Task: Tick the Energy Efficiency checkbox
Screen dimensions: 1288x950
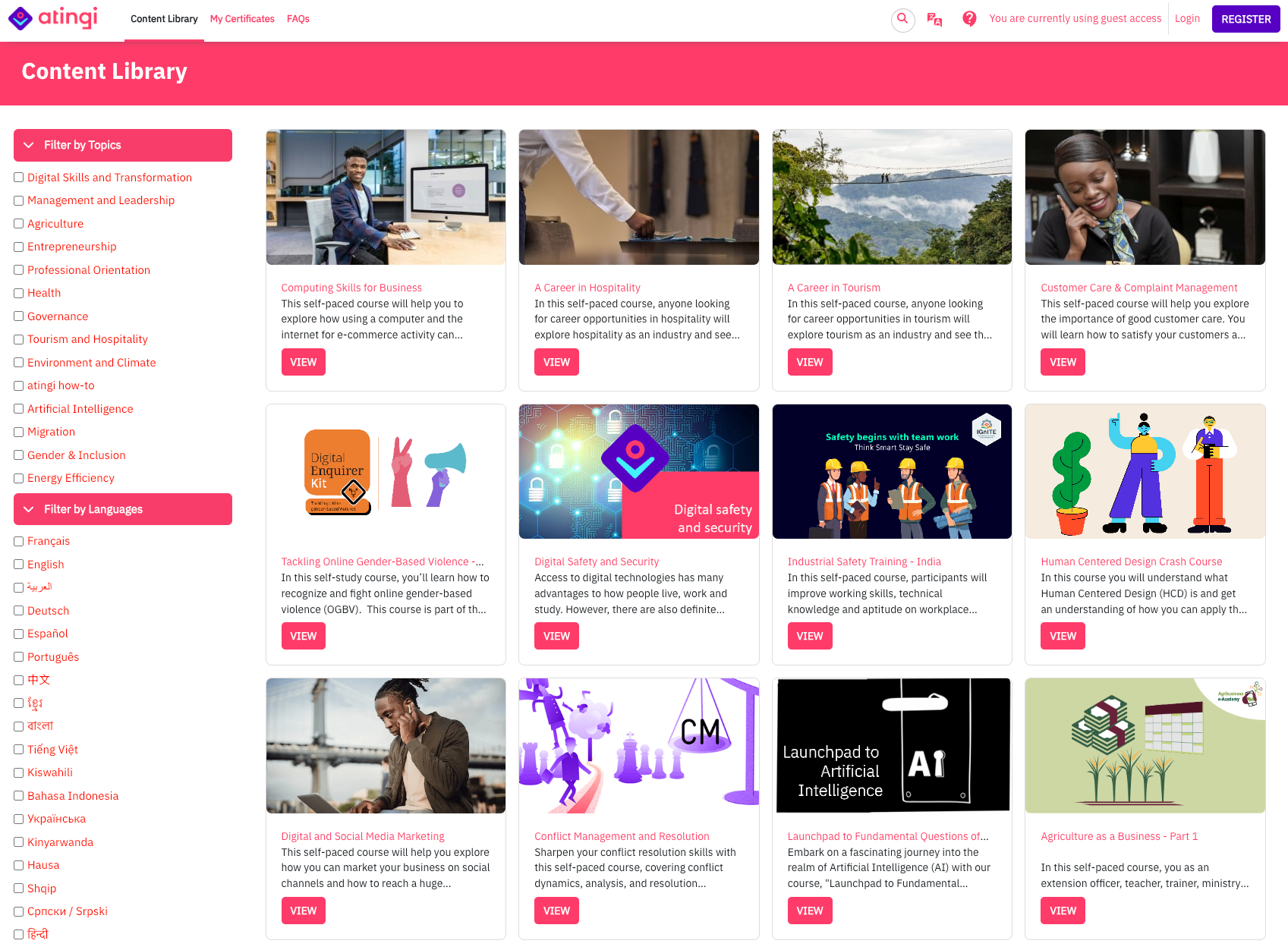Action: coord(19,478)
